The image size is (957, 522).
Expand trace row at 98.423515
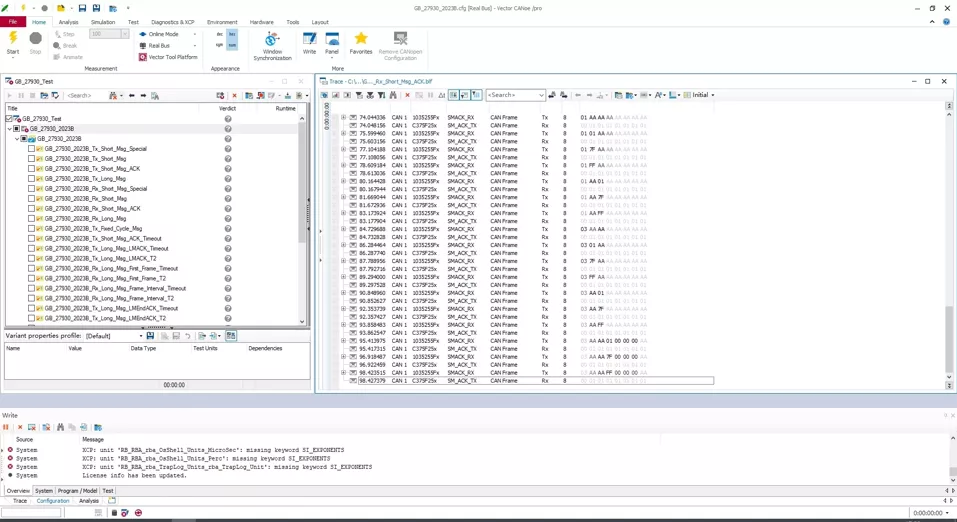coord(343,372)
